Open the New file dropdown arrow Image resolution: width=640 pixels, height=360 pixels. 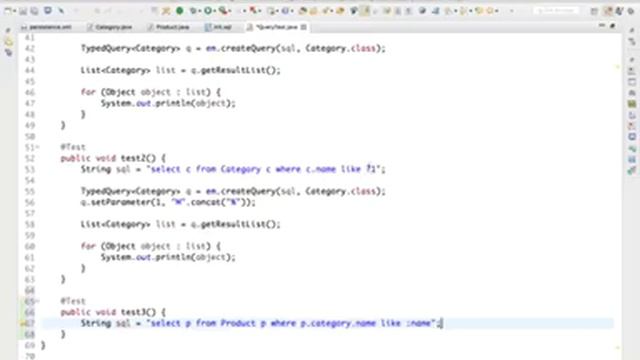tap(14, 11)
